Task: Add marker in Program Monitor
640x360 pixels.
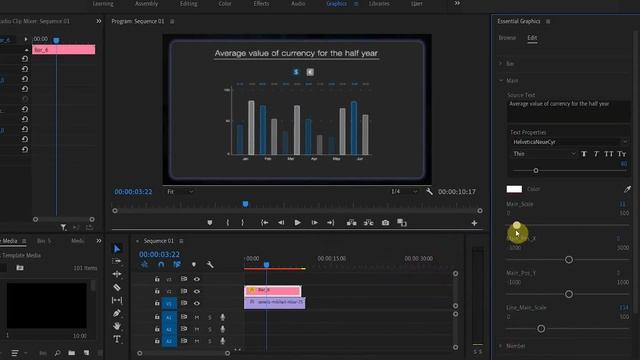Action: pyautogui.click(x=210, y=222)
